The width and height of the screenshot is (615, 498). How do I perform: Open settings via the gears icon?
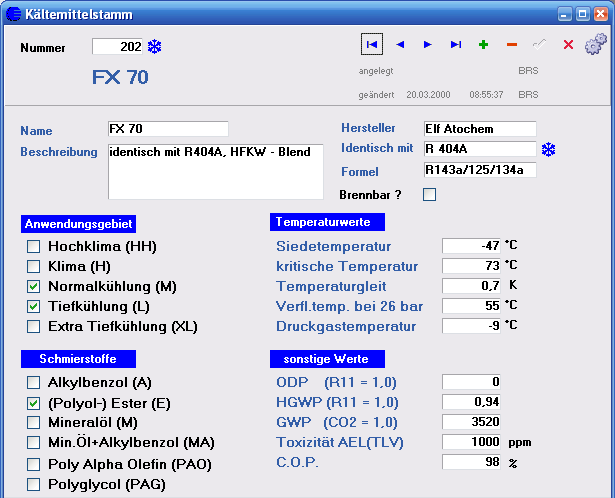pos(596,44)
